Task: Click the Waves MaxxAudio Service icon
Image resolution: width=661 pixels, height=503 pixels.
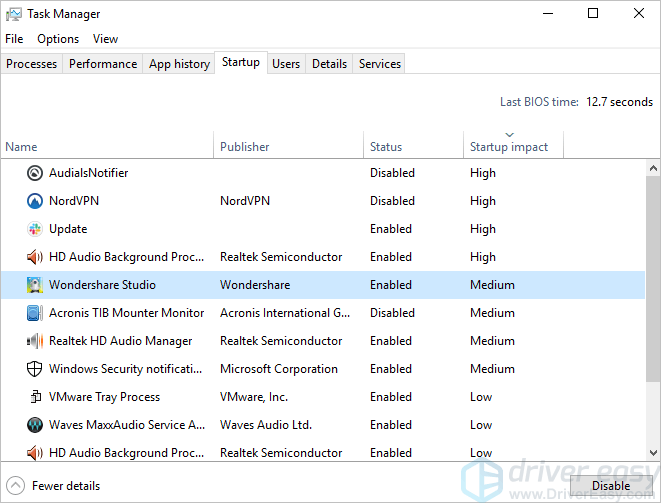Action: [35, 425]
